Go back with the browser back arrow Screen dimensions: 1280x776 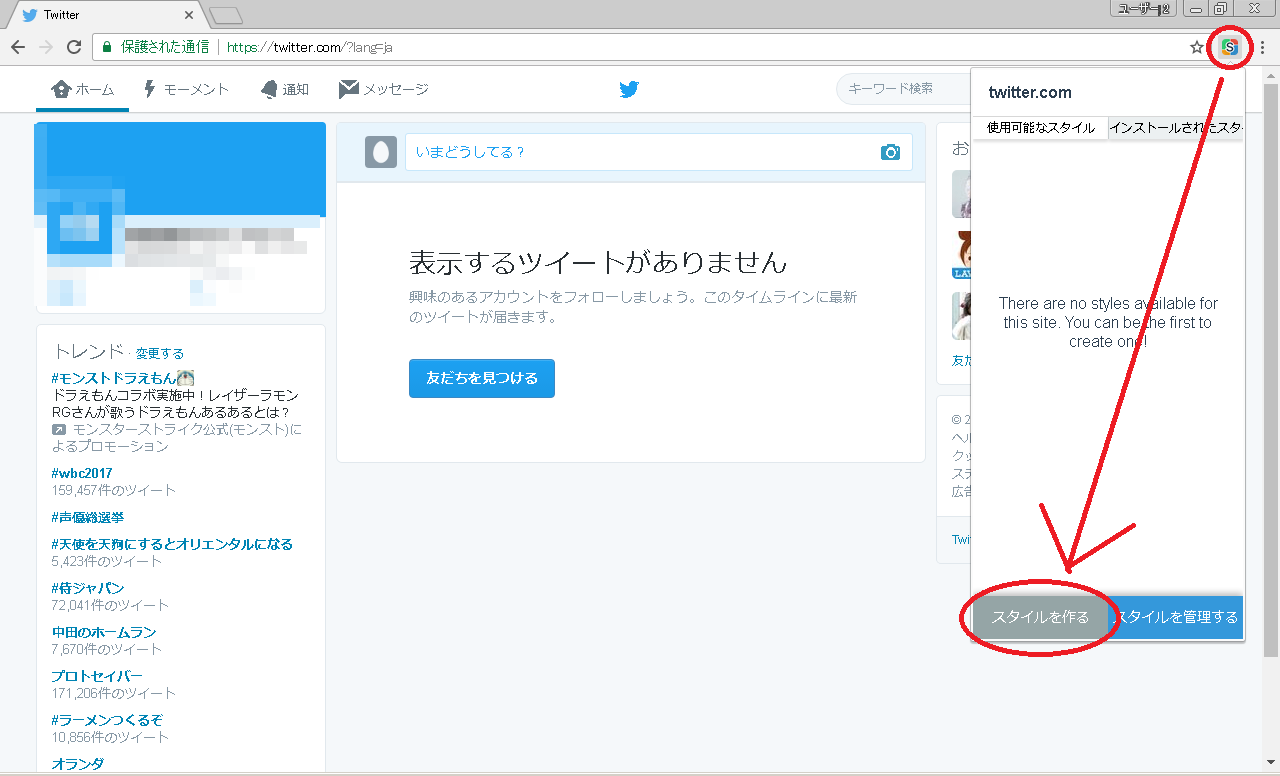point(18,47)
